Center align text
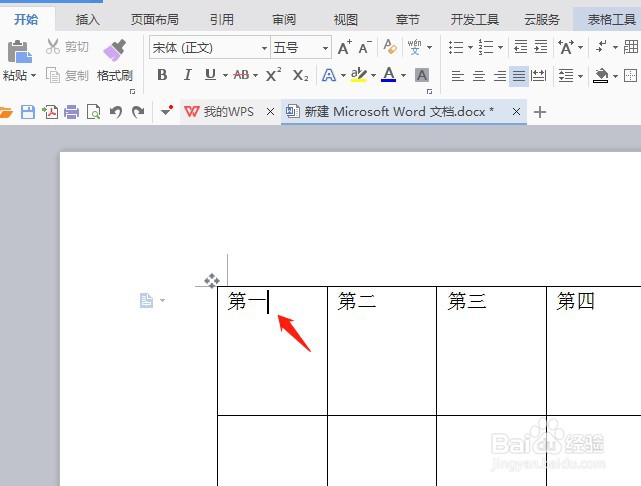The image size is (641, 486). pyautogui.click(x=478, y=76)
